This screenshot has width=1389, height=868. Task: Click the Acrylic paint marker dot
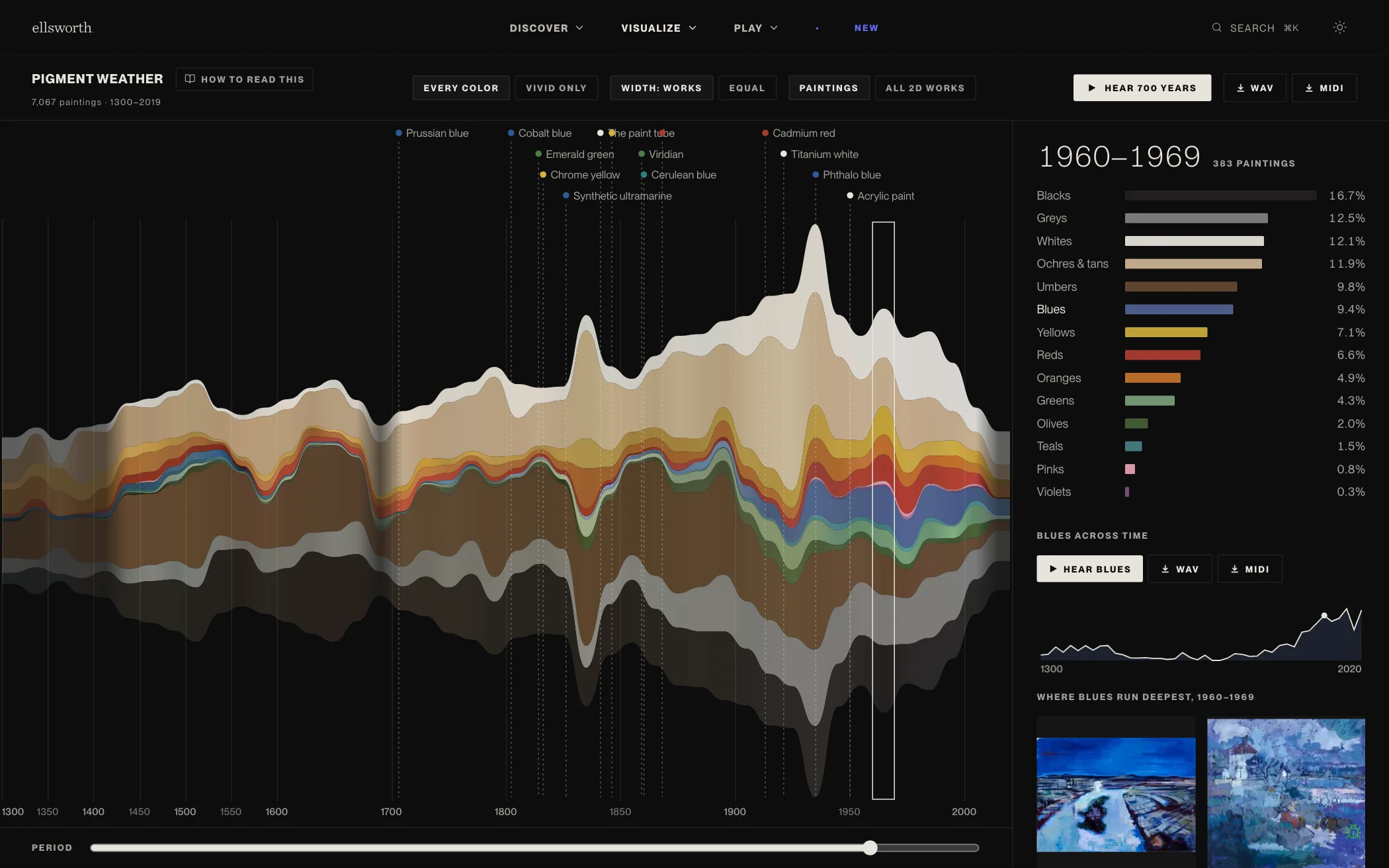pyautogui.click(x=850, y=196)
